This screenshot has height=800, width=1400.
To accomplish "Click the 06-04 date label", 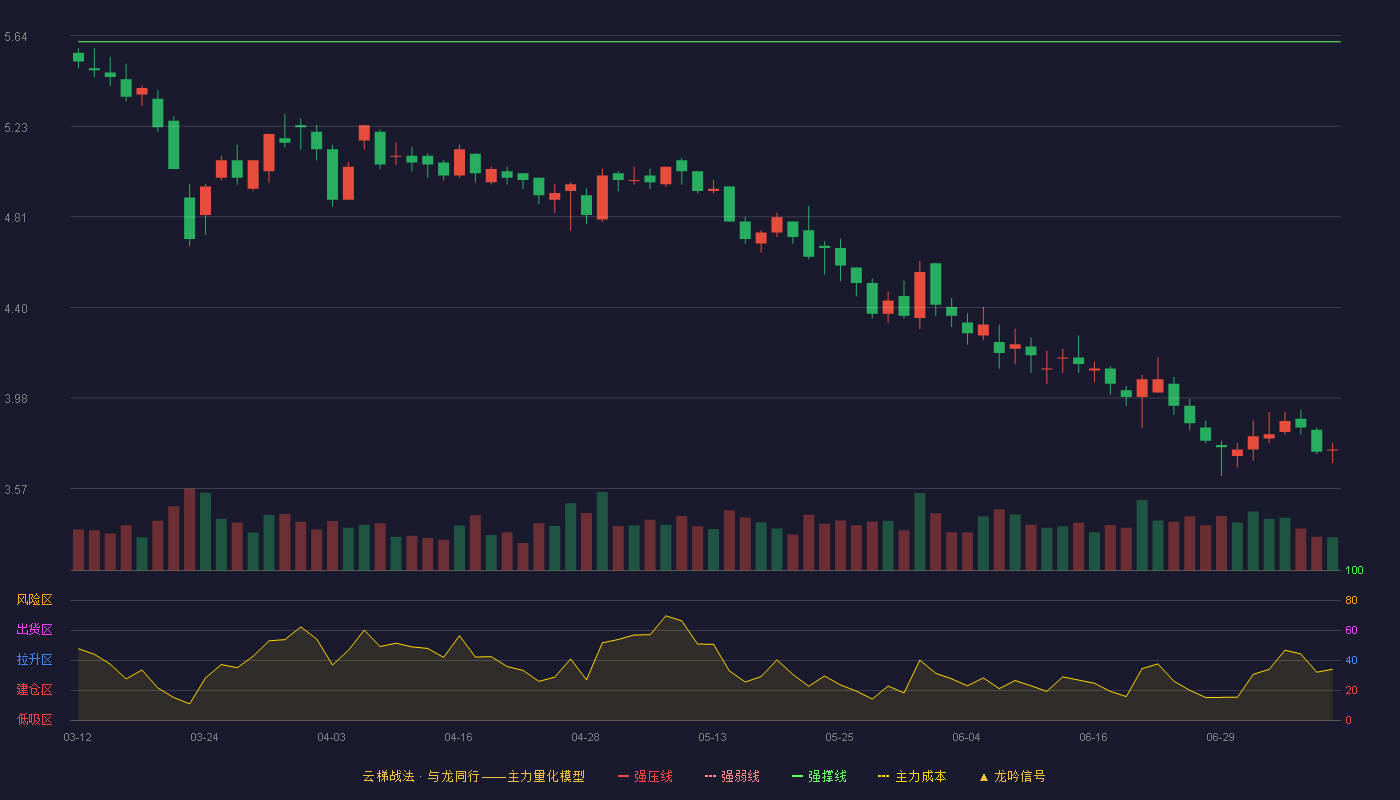I will [966, 737].
